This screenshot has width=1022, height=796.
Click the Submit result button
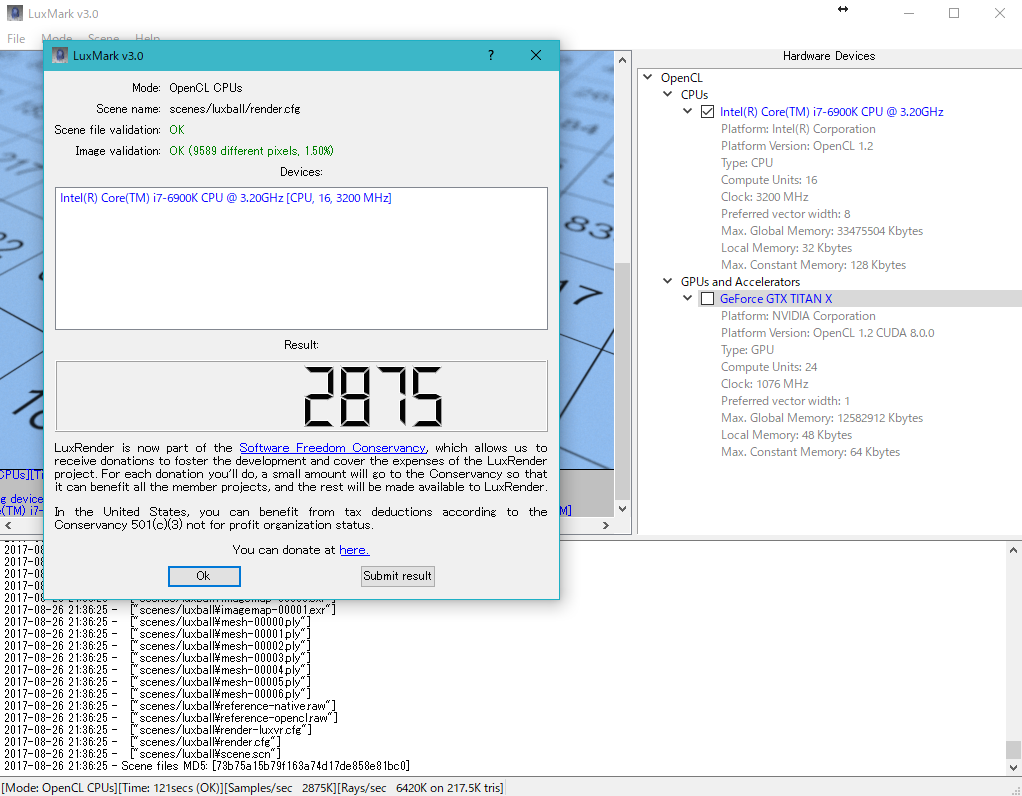[x=397, y=576]
